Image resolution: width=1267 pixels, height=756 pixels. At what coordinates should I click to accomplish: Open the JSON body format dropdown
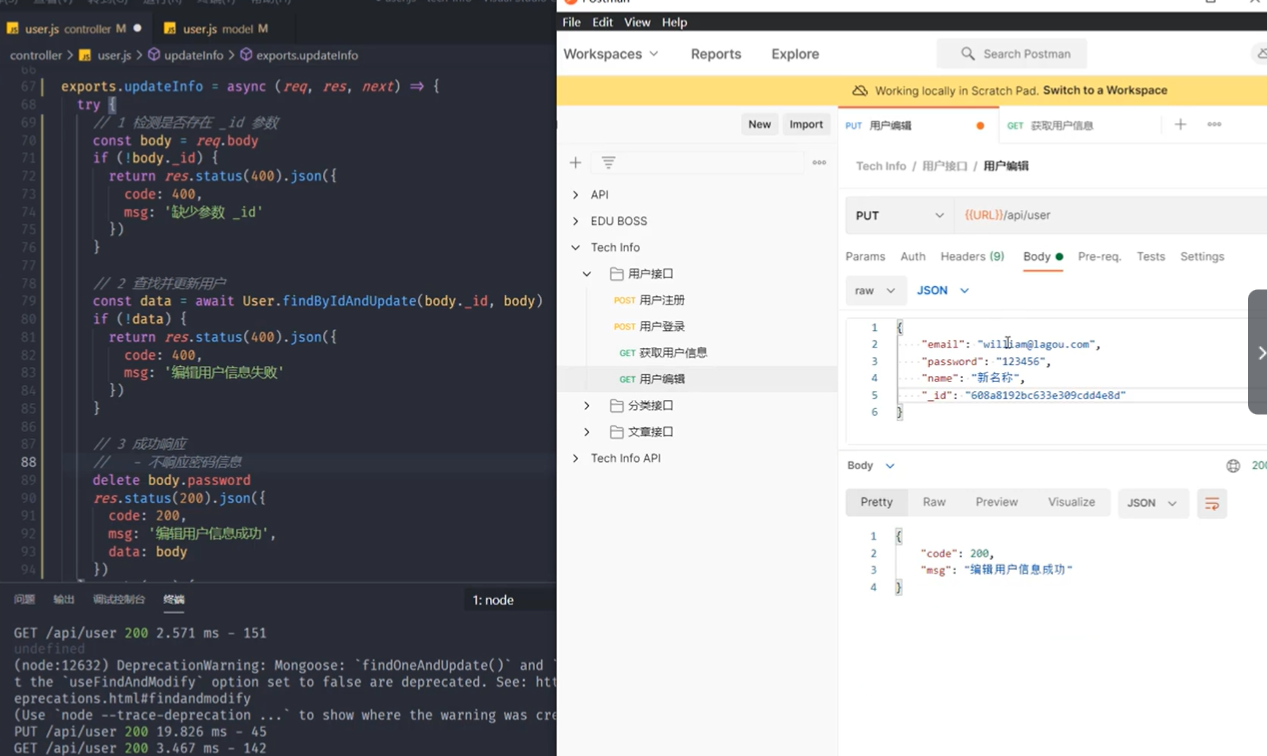tap(943, 290)
